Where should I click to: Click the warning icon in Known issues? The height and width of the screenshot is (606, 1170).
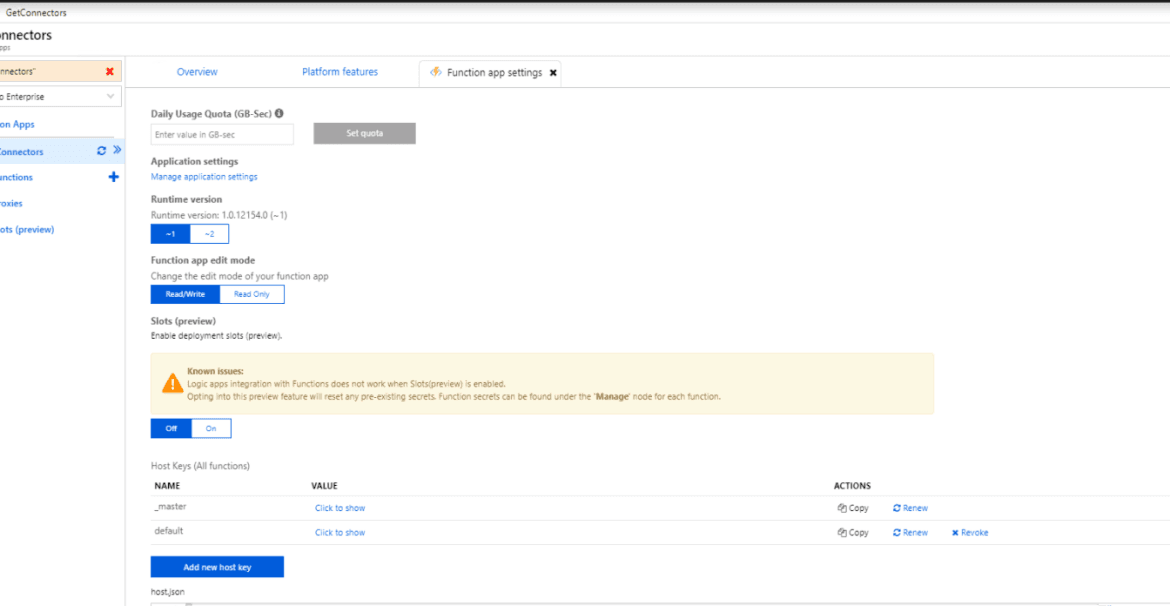click(172, 383)
